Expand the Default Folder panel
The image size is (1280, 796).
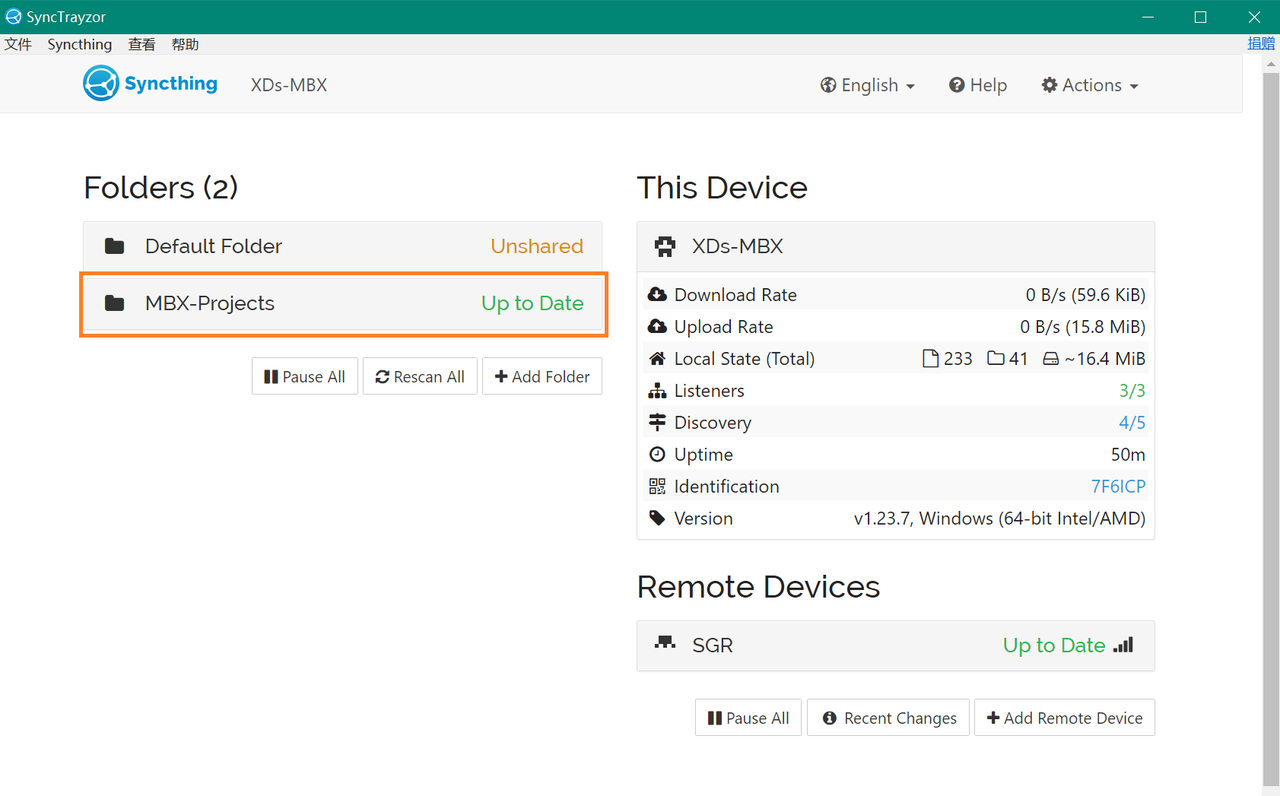343,246
